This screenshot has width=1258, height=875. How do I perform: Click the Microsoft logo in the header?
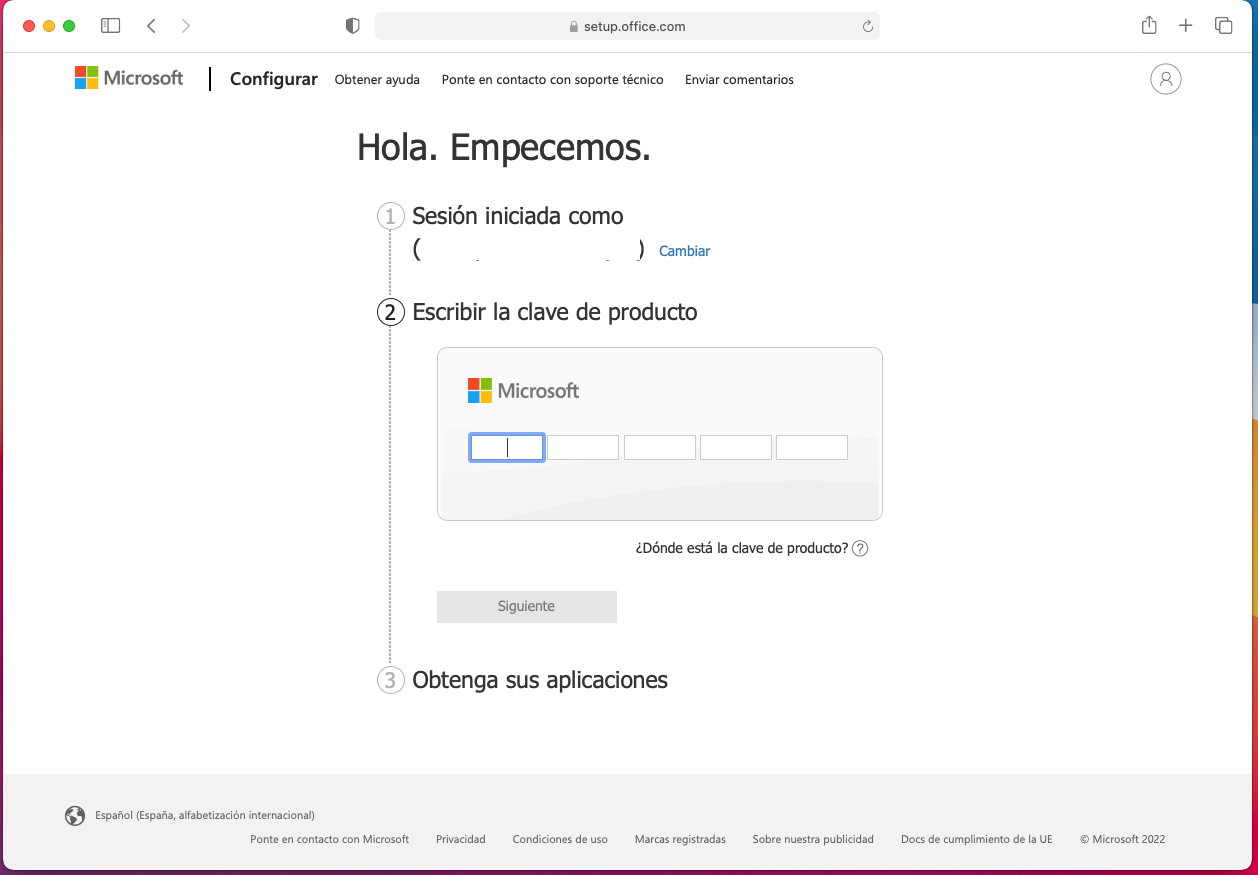coord(129,78)
